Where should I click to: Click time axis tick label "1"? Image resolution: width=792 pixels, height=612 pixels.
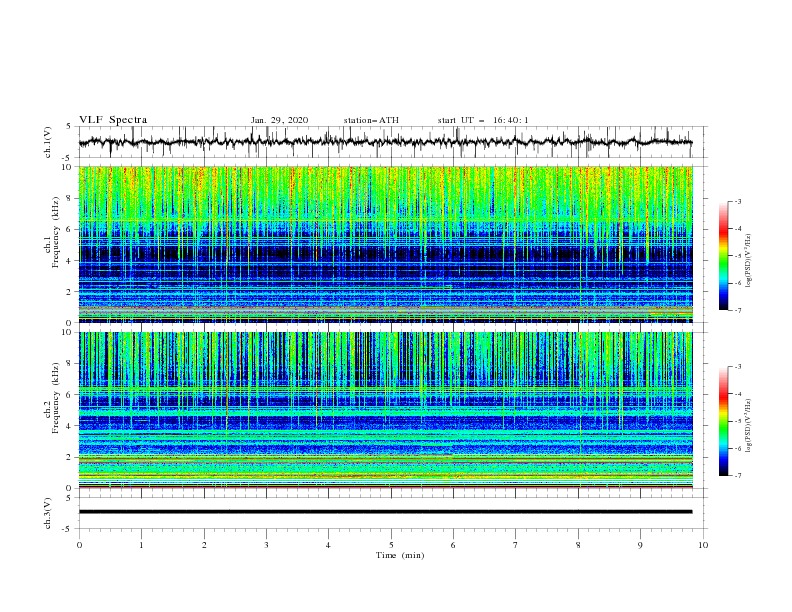(141, 545)
